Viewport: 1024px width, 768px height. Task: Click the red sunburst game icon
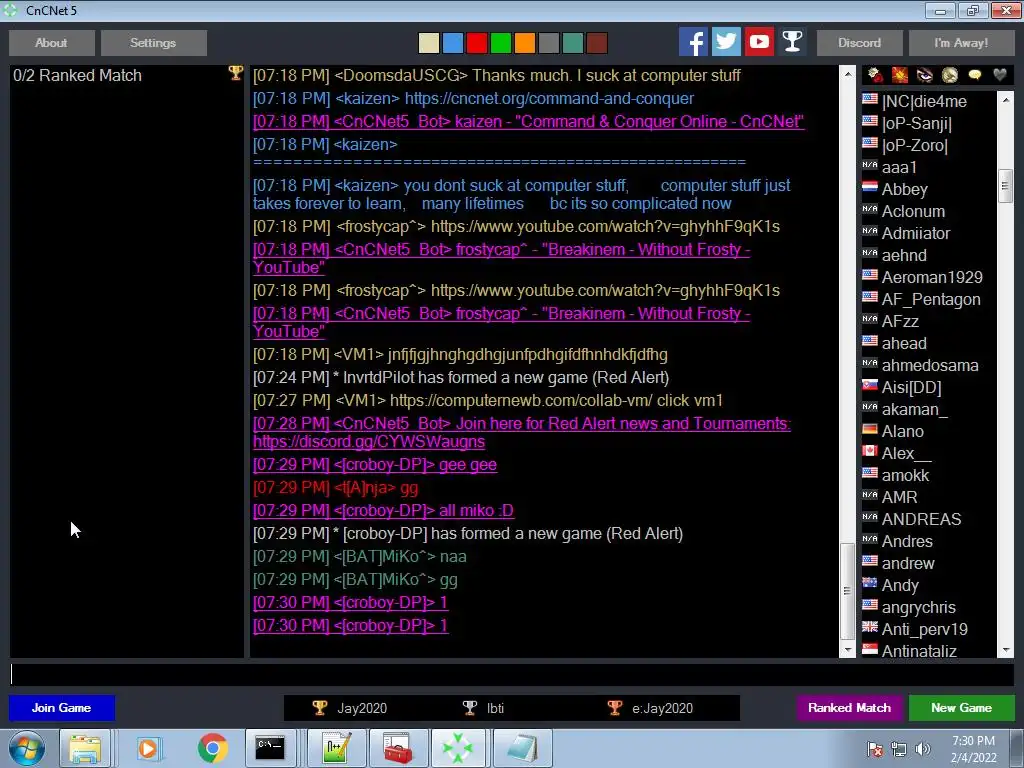pyautogui.click(x=900, y=75)
